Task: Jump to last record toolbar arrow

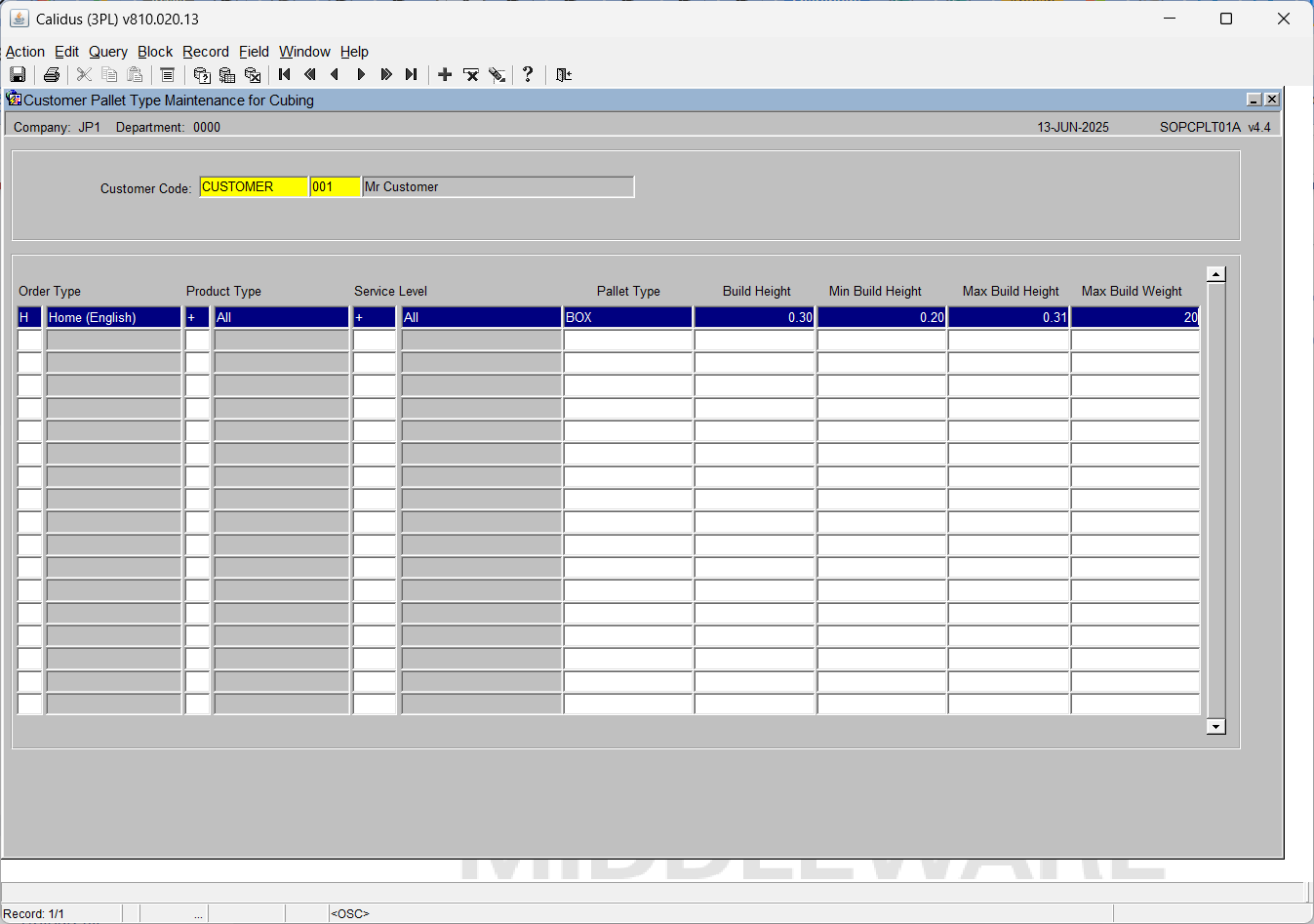Action: 412,75
